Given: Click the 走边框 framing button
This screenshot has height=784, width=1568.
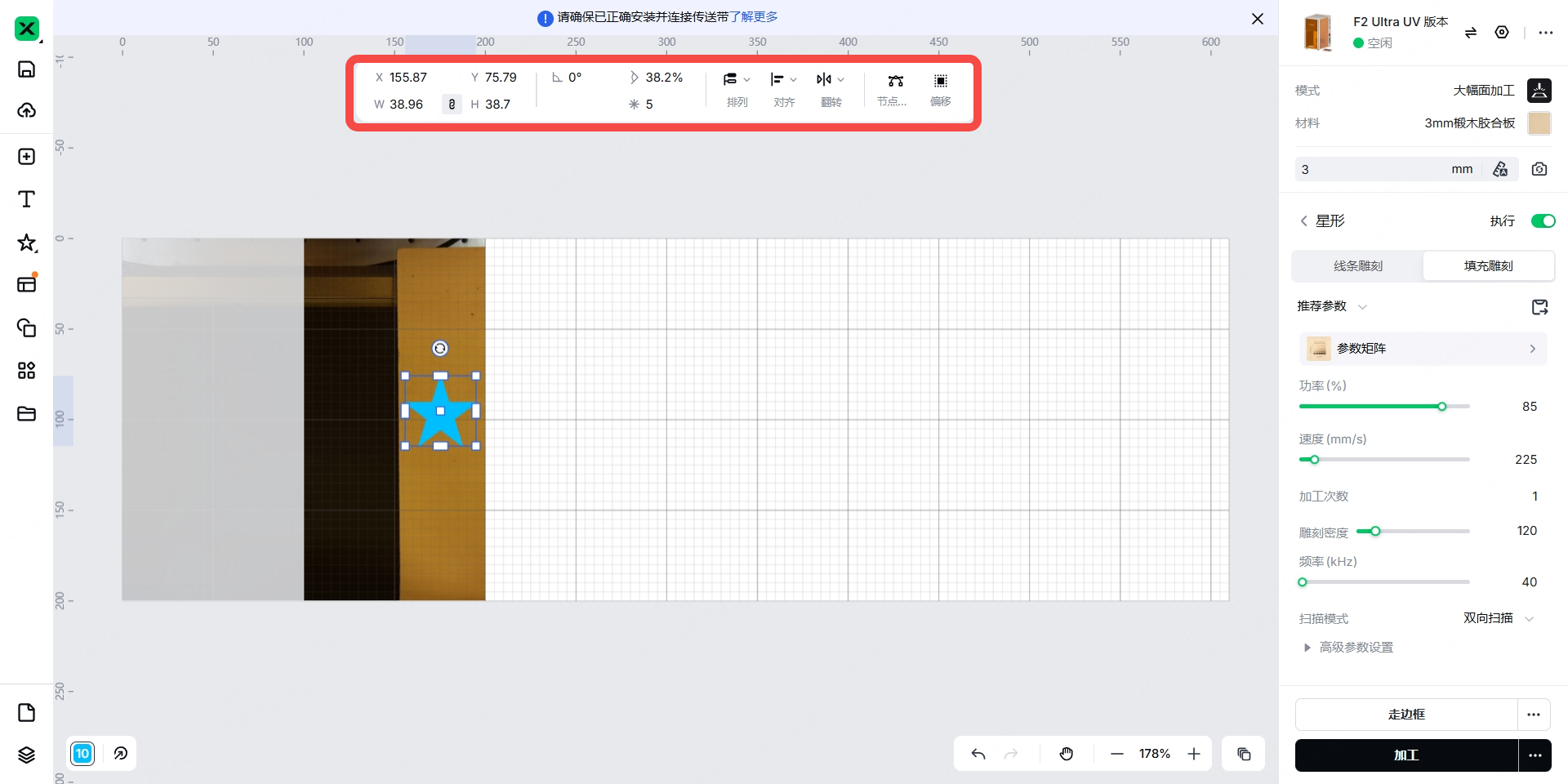Looking at the screenshot, I should click(1406, 715).
